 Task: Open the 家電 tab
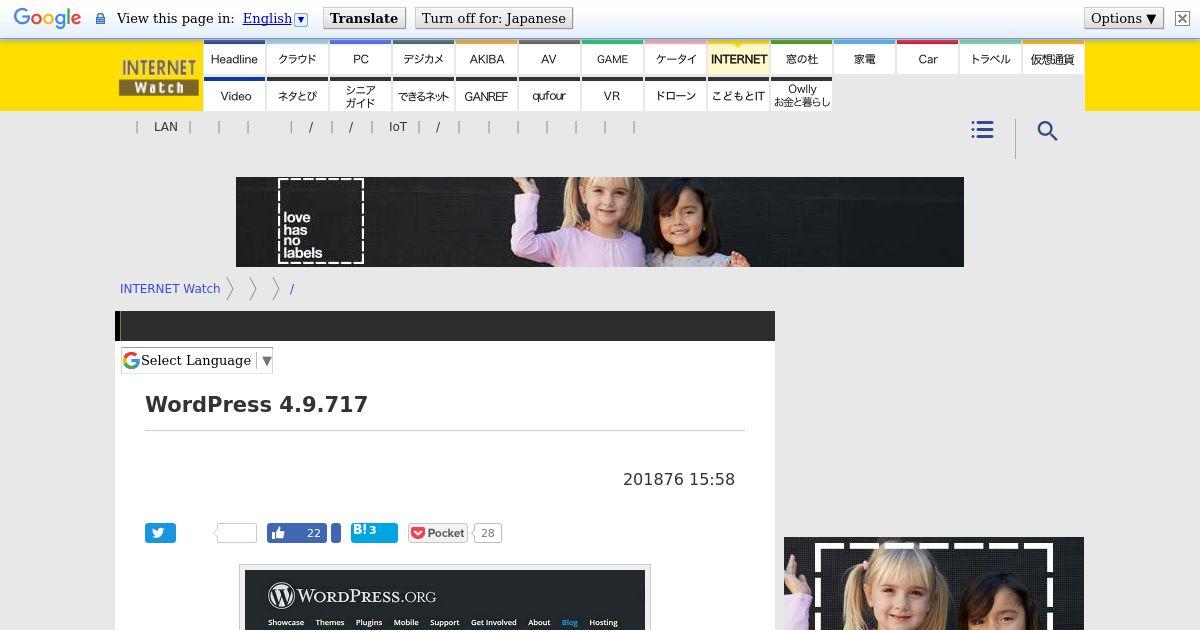click(x=864, y=58)
